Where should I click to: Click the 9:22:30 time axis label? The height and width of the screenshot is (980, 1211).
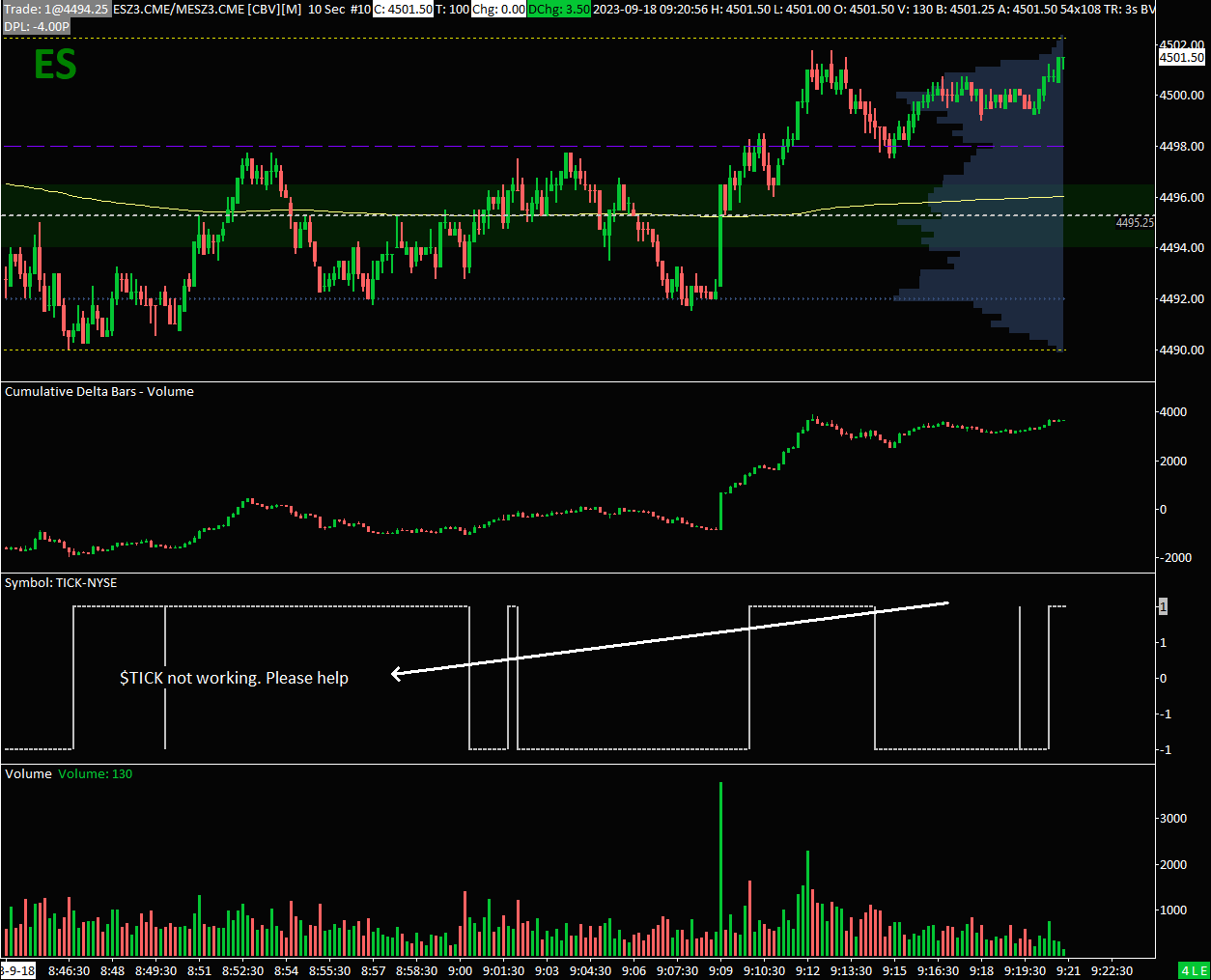(1112, 971)
